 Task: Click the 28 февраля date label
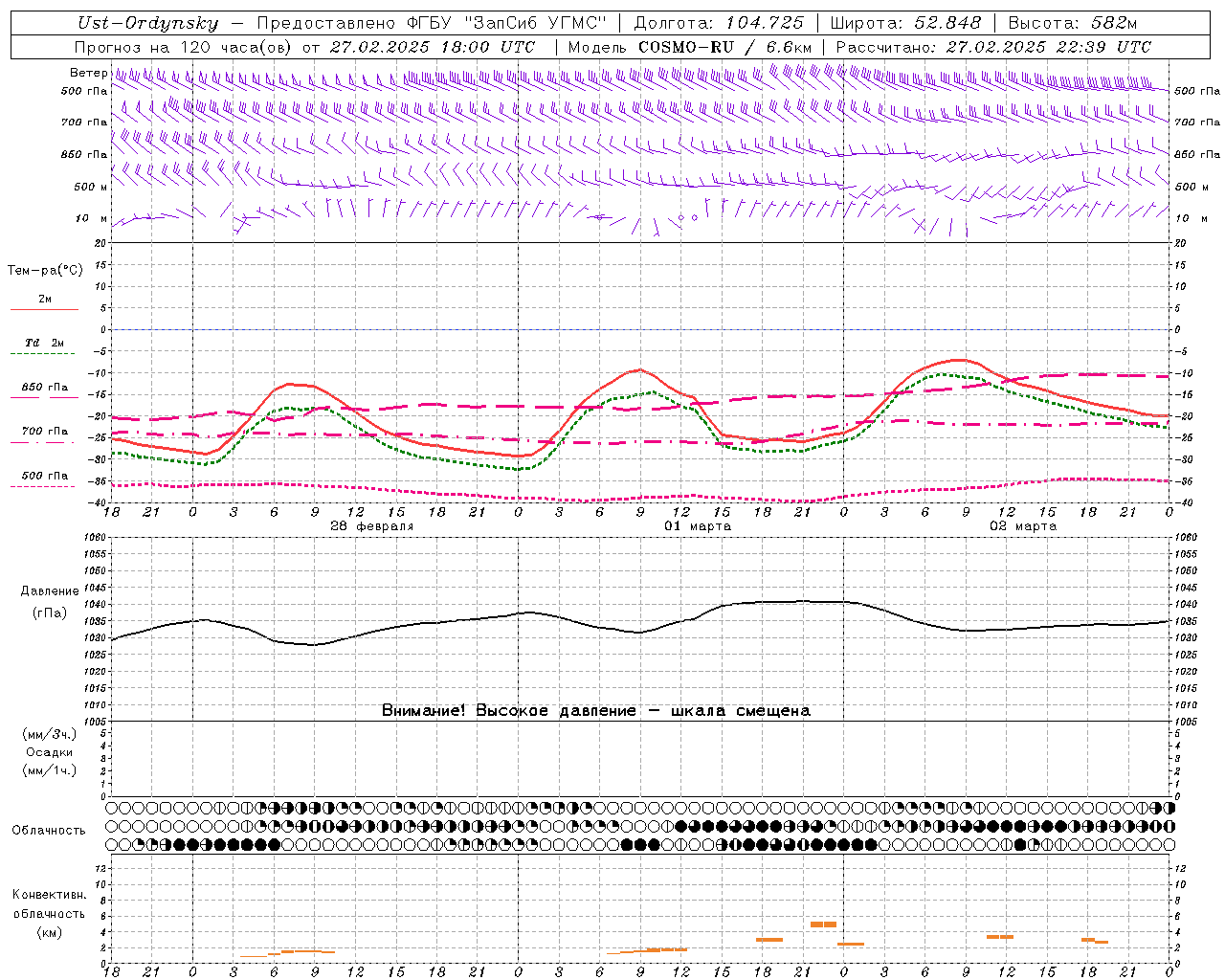371,526
